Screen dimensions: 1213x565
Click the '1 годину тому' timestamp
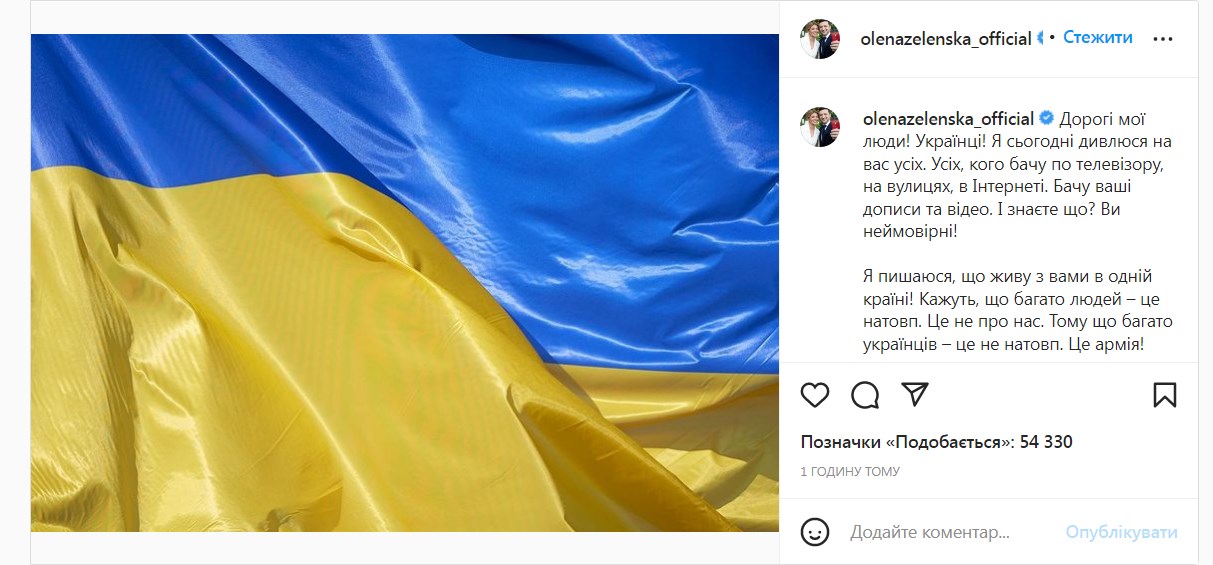850,471
